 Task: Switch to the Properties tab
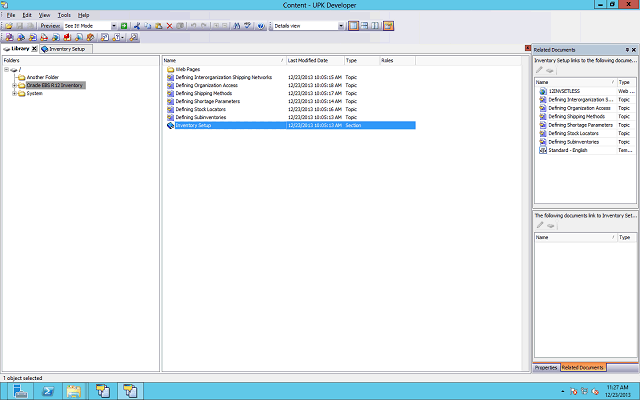pyautogui.click(x=546, y=368)
